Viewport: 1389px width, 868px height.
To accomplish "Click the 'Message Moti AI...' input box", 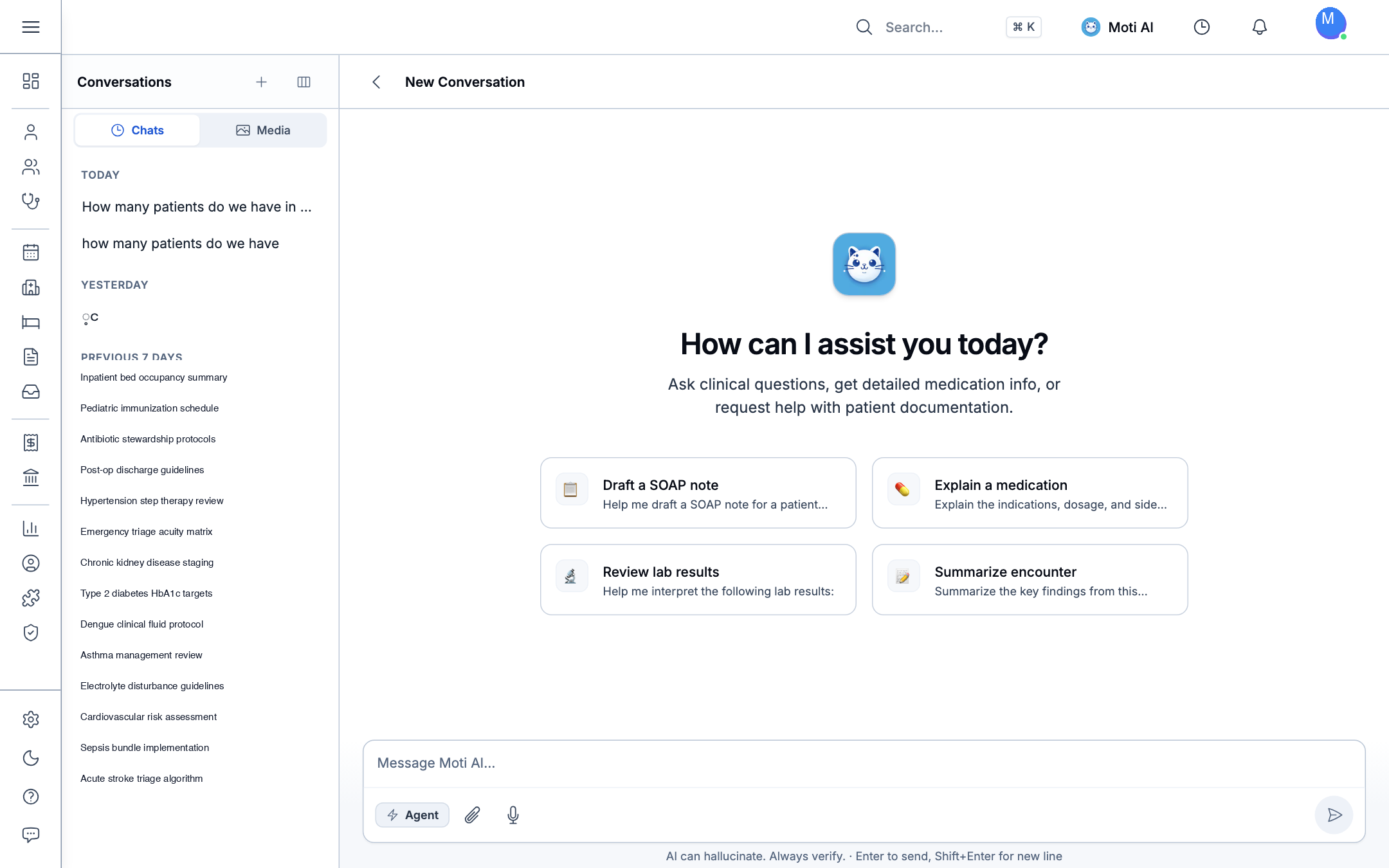I will [x=864, y=764].
